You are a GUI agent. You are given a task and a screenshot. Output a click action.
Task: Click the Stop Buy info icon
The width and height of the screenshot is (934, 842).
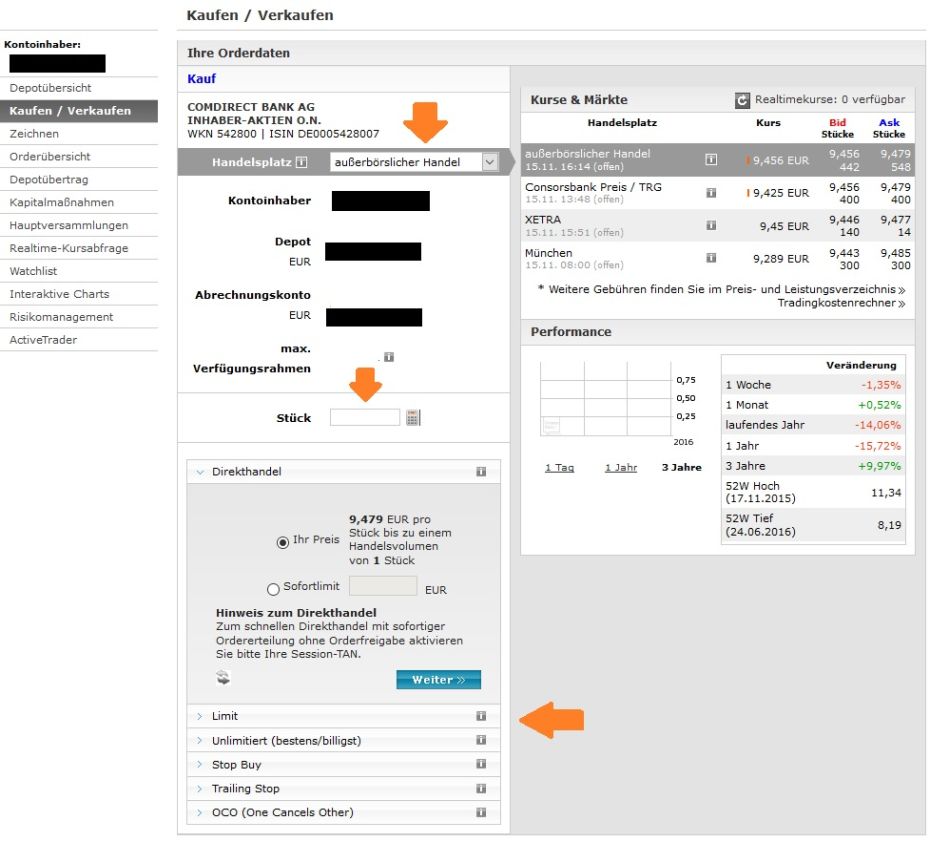point(481,764)
